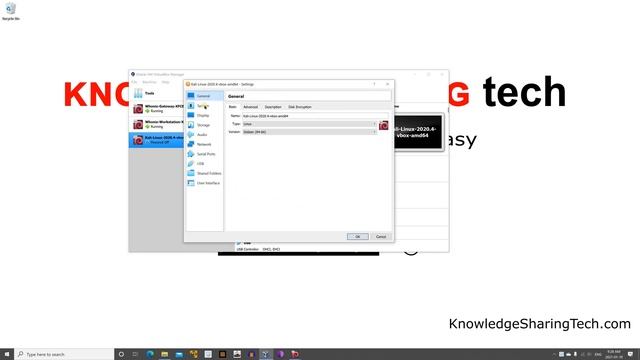Open the Windows Start menu
This screenshot has width=640, height=360.
pos(7,354)
